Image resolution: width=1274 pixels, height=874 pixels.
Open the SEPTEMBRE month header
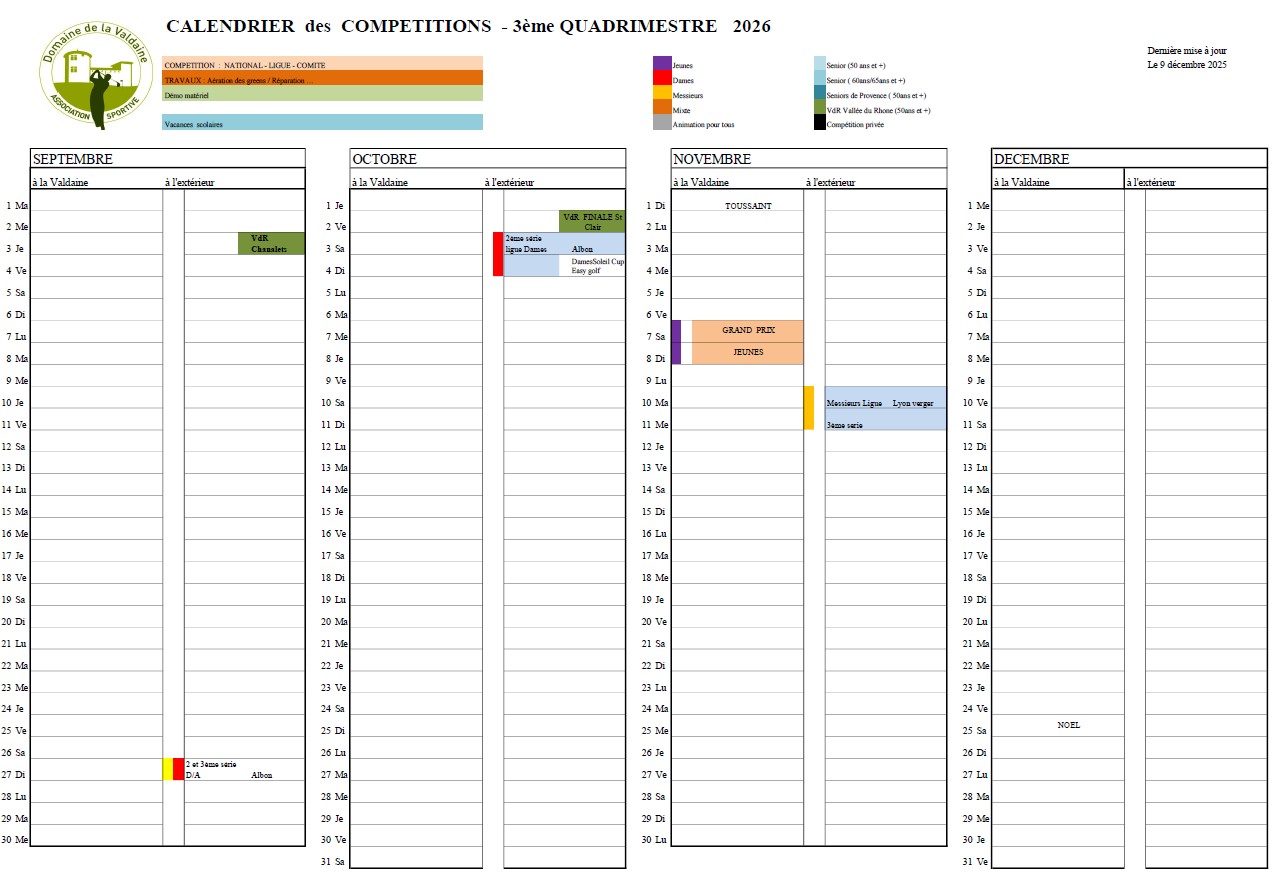coord(167,159)
